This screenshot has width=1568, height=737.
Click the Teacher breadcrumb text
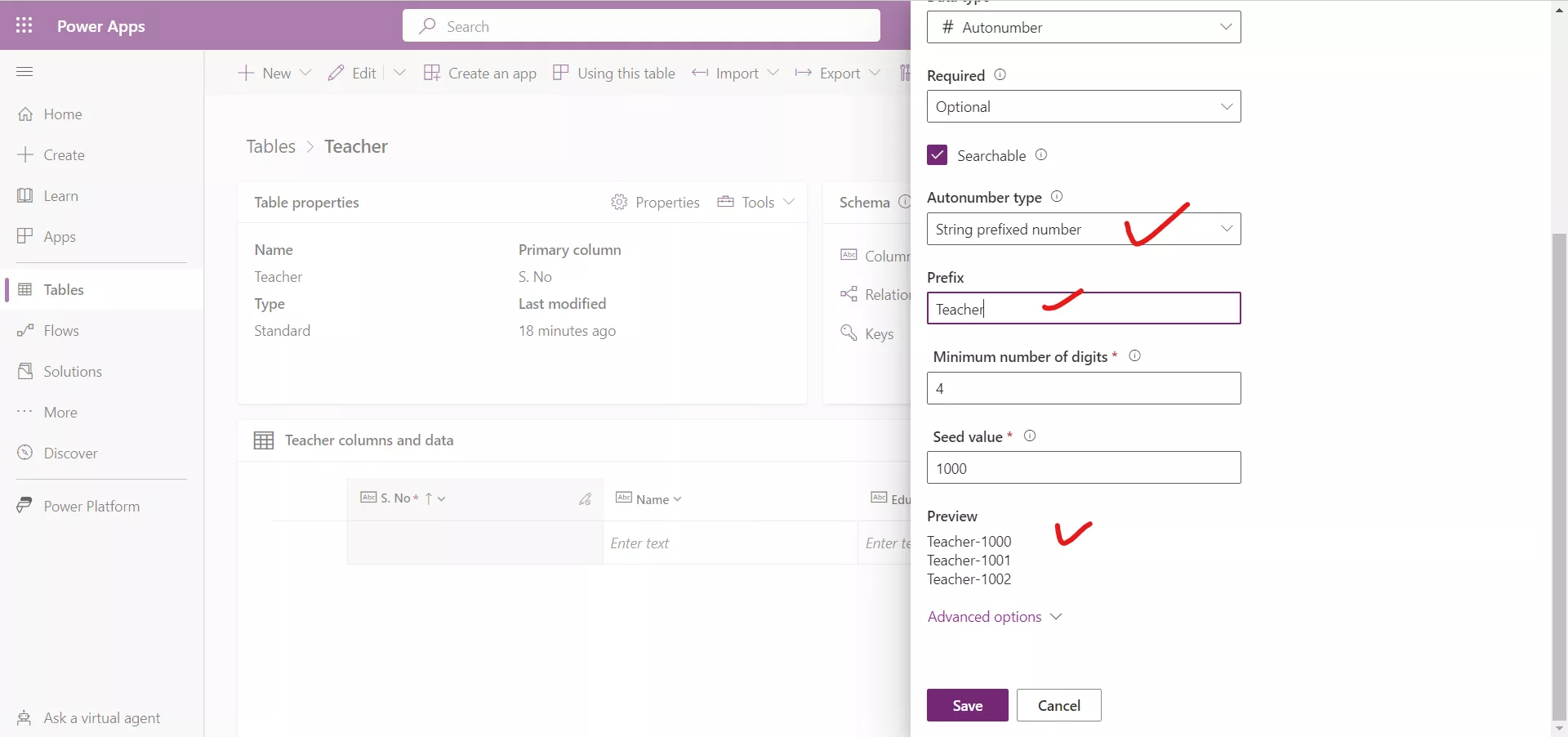(356, 146)
